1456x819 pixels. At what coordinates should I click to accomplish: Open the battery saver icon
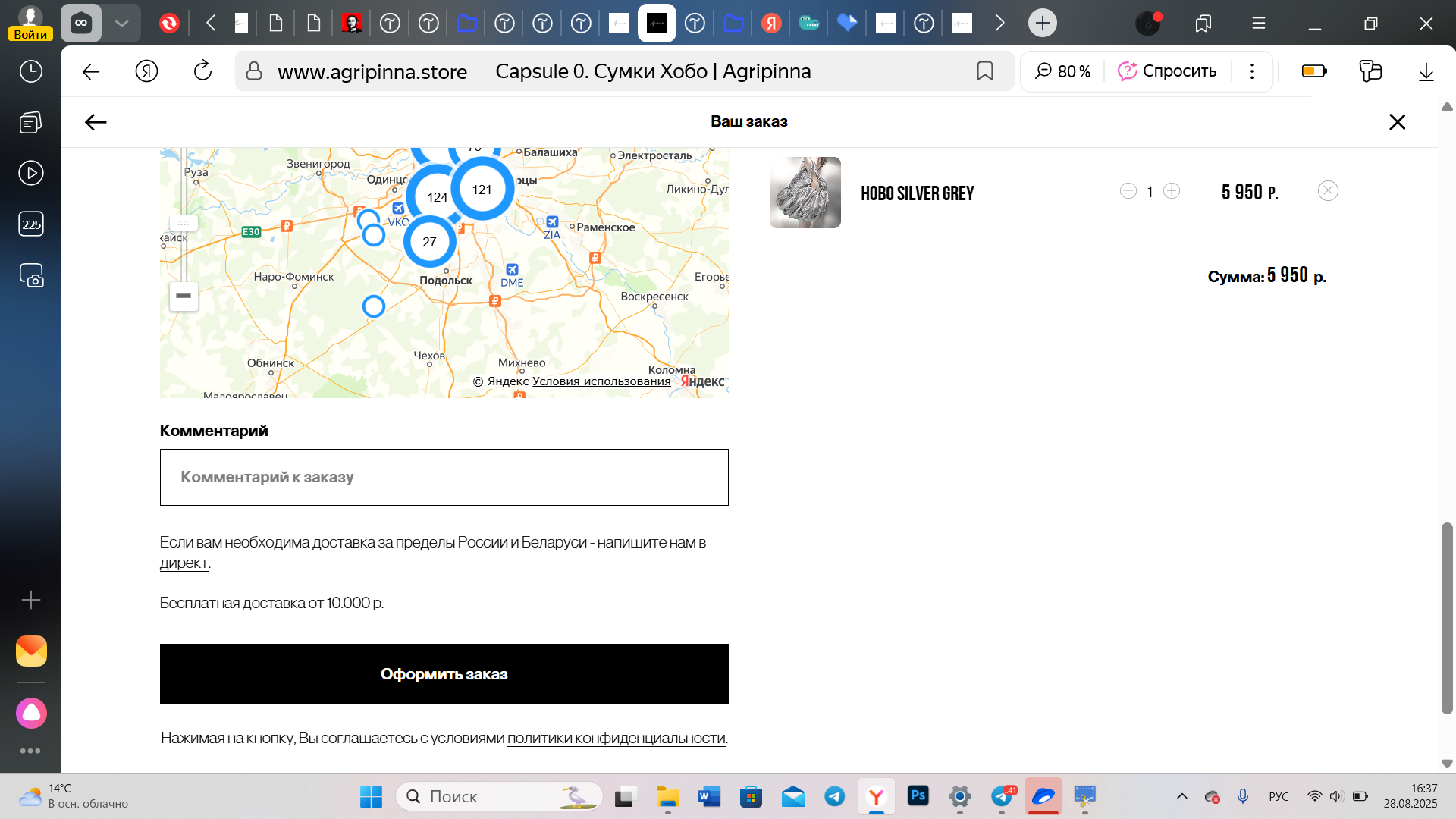tap(1314, 71)
